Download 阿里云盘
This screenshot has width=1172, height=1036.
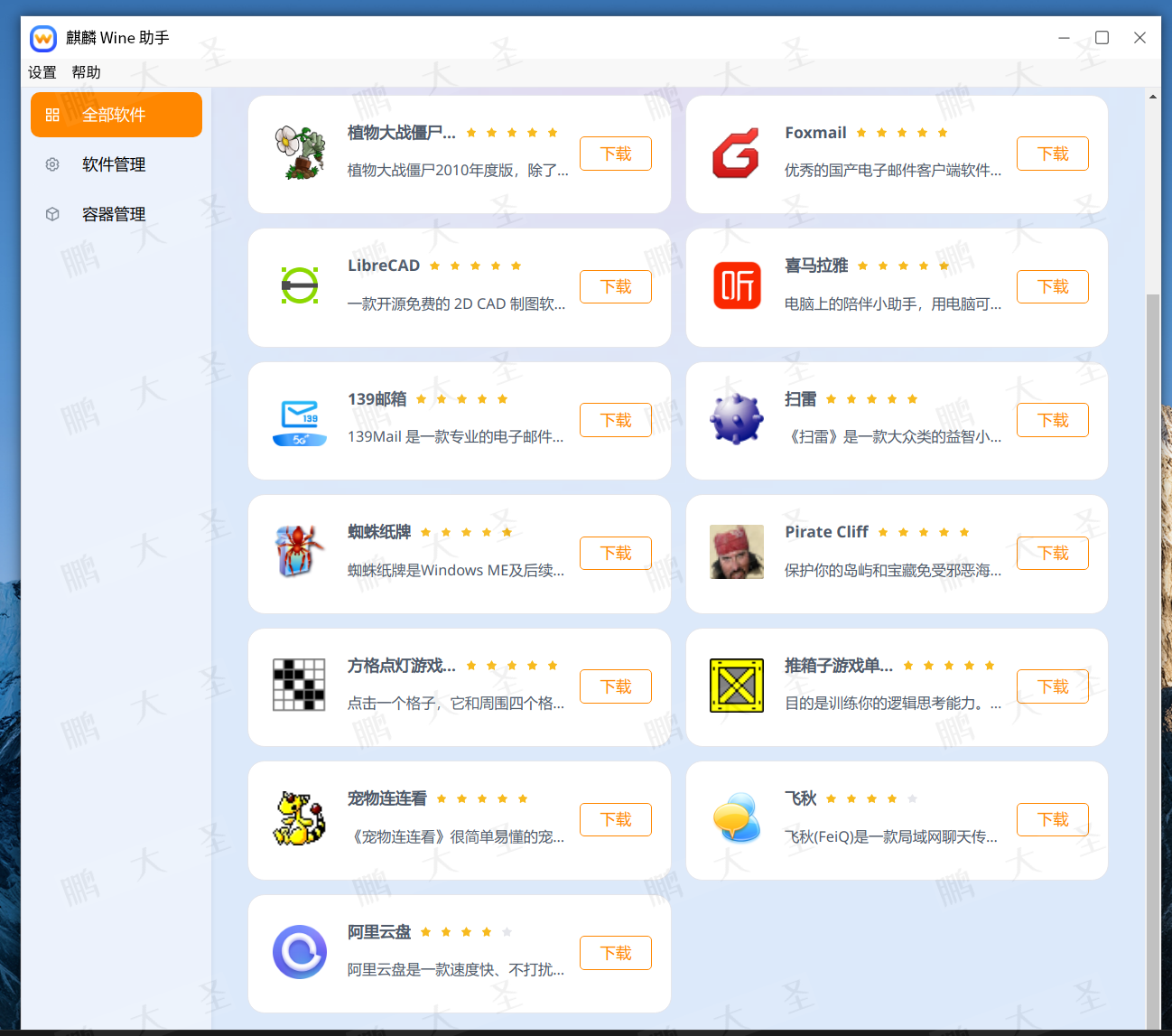[x=616, y=953]
